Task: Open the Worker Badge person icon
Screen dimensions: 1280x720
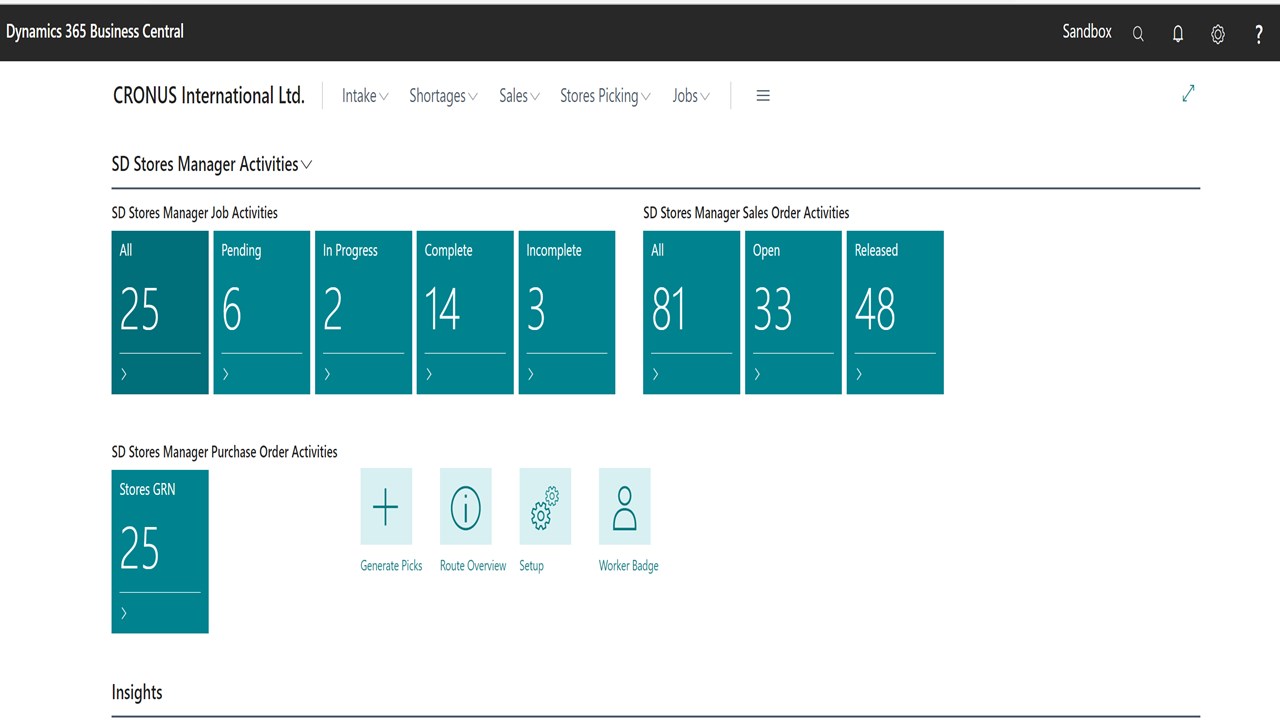Action: 625,507
